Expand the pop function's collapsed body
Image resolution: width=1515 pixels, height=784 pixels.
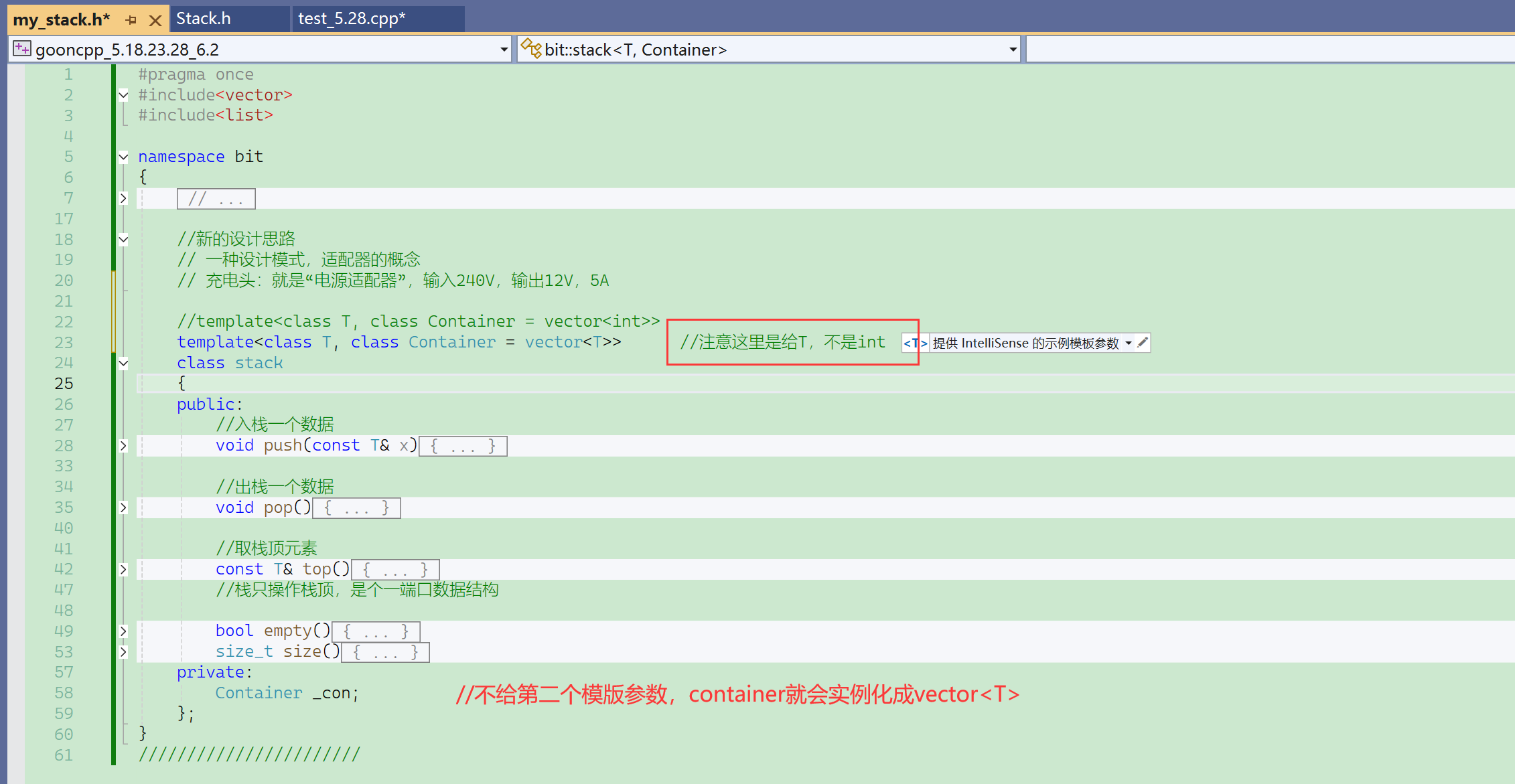coord(123,507)
